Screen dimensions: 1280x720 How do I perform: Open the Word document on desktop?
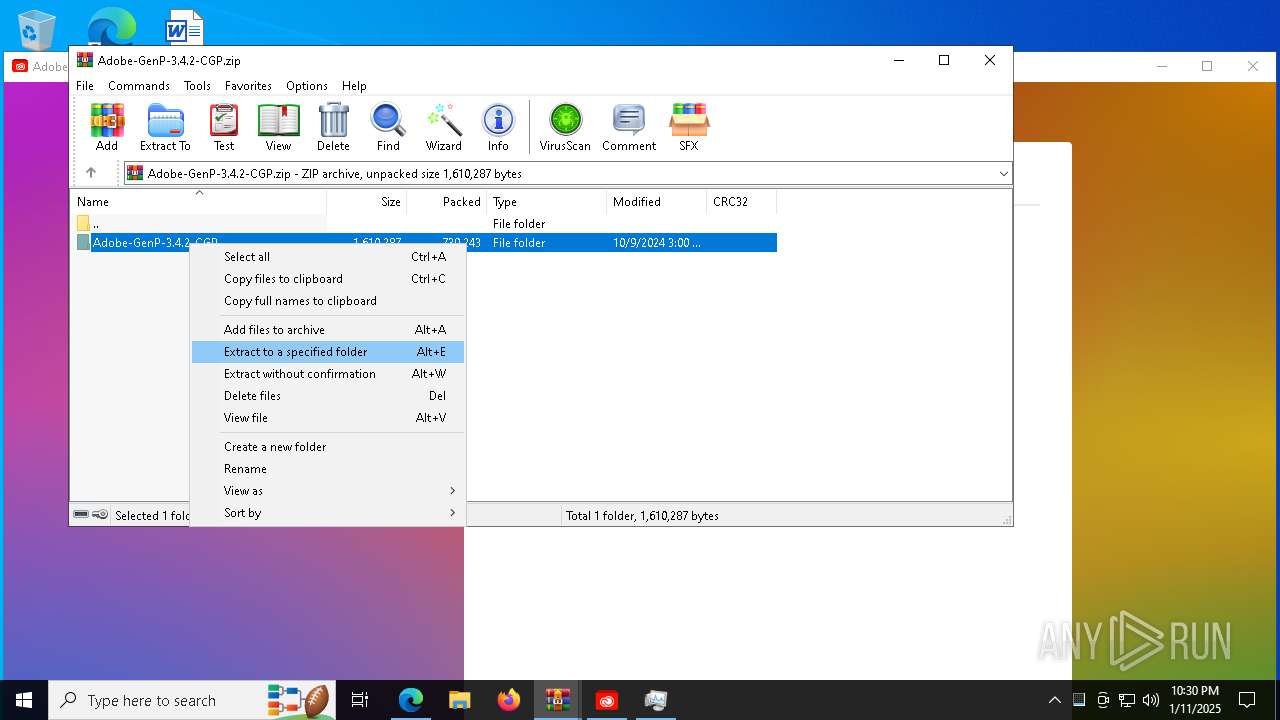pyautogui.click(x=184, y=27)
